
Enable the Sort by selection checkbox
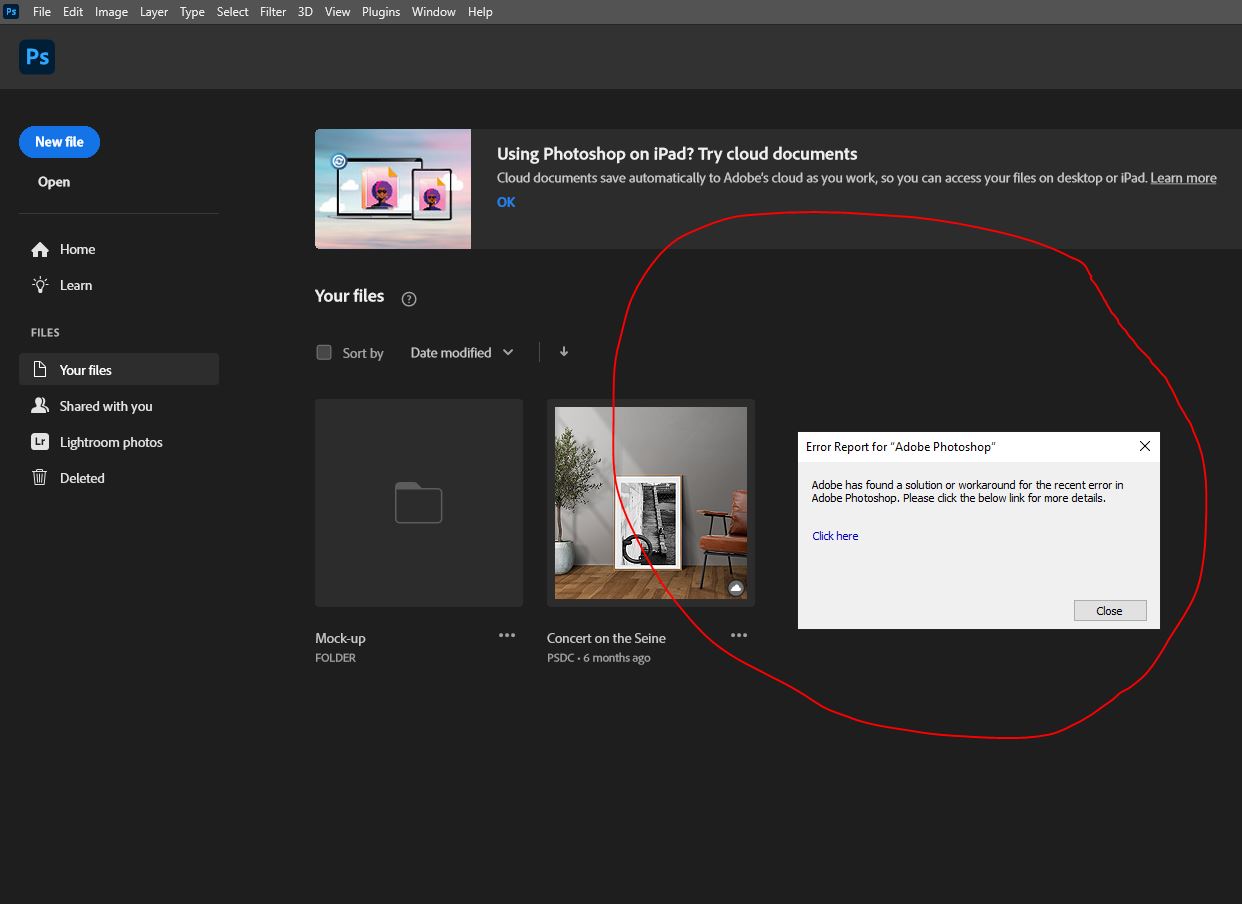pyautogui.click(x=323, y=352)
